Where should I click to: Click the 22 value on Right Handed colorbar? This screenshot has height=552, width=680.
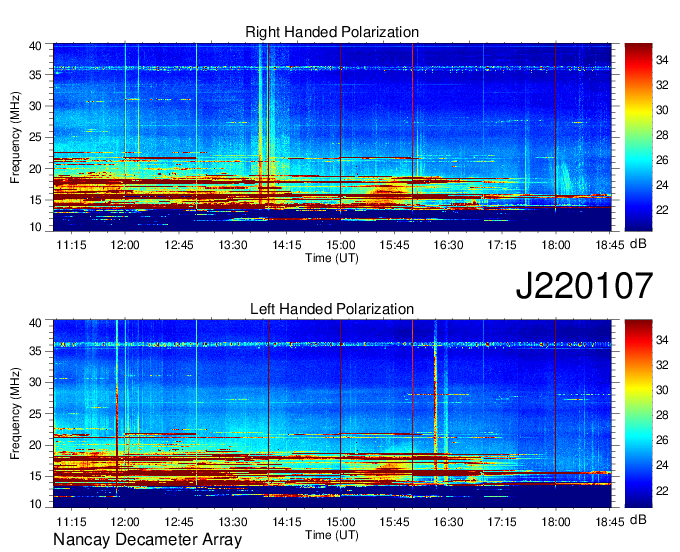pyautogui.click(x=662, y=210)
